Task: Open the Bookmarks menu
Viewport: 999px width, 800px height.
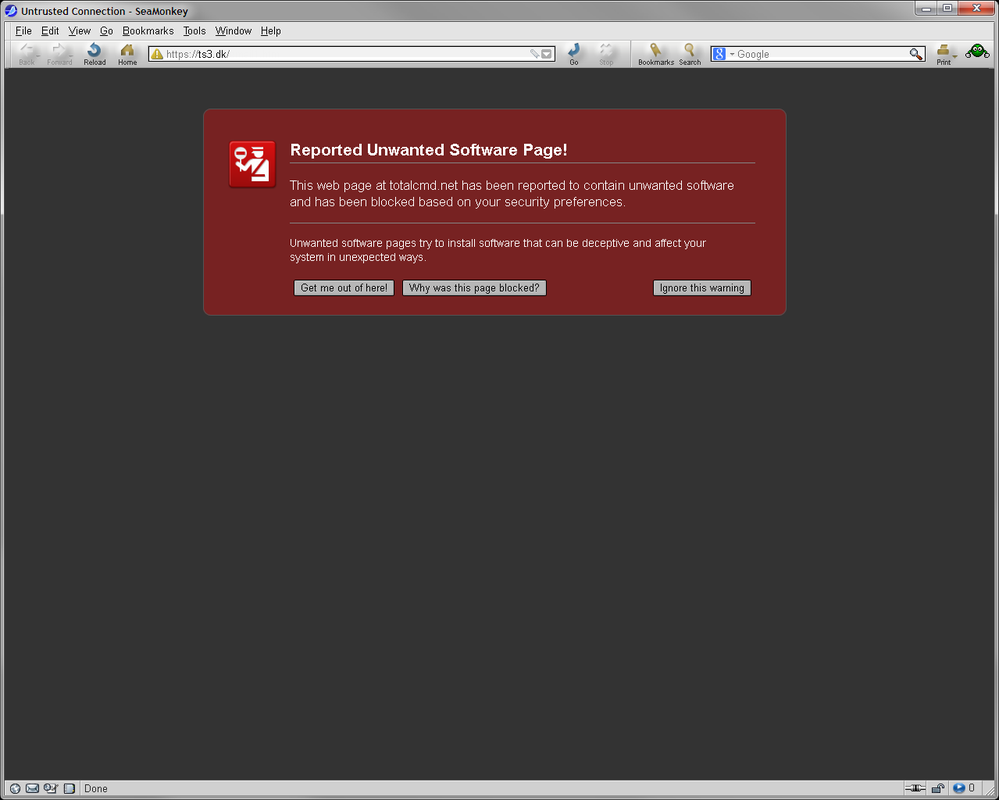Action: pos(148,31)
